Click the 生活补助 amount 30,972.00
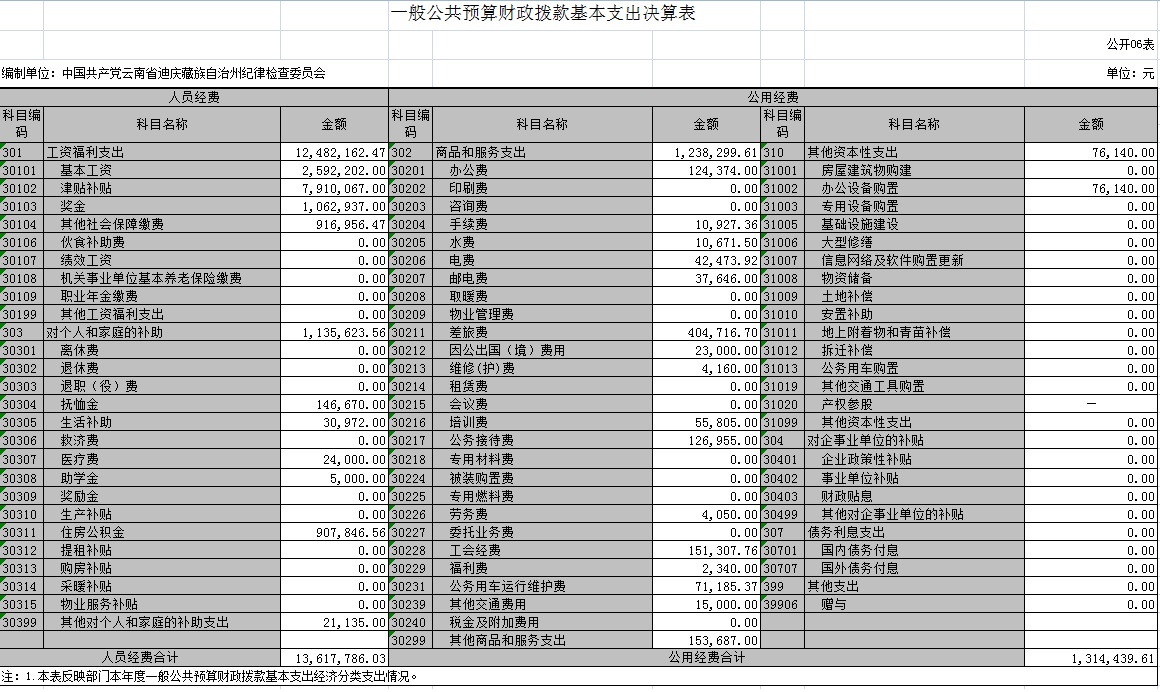 pos(334,423)
